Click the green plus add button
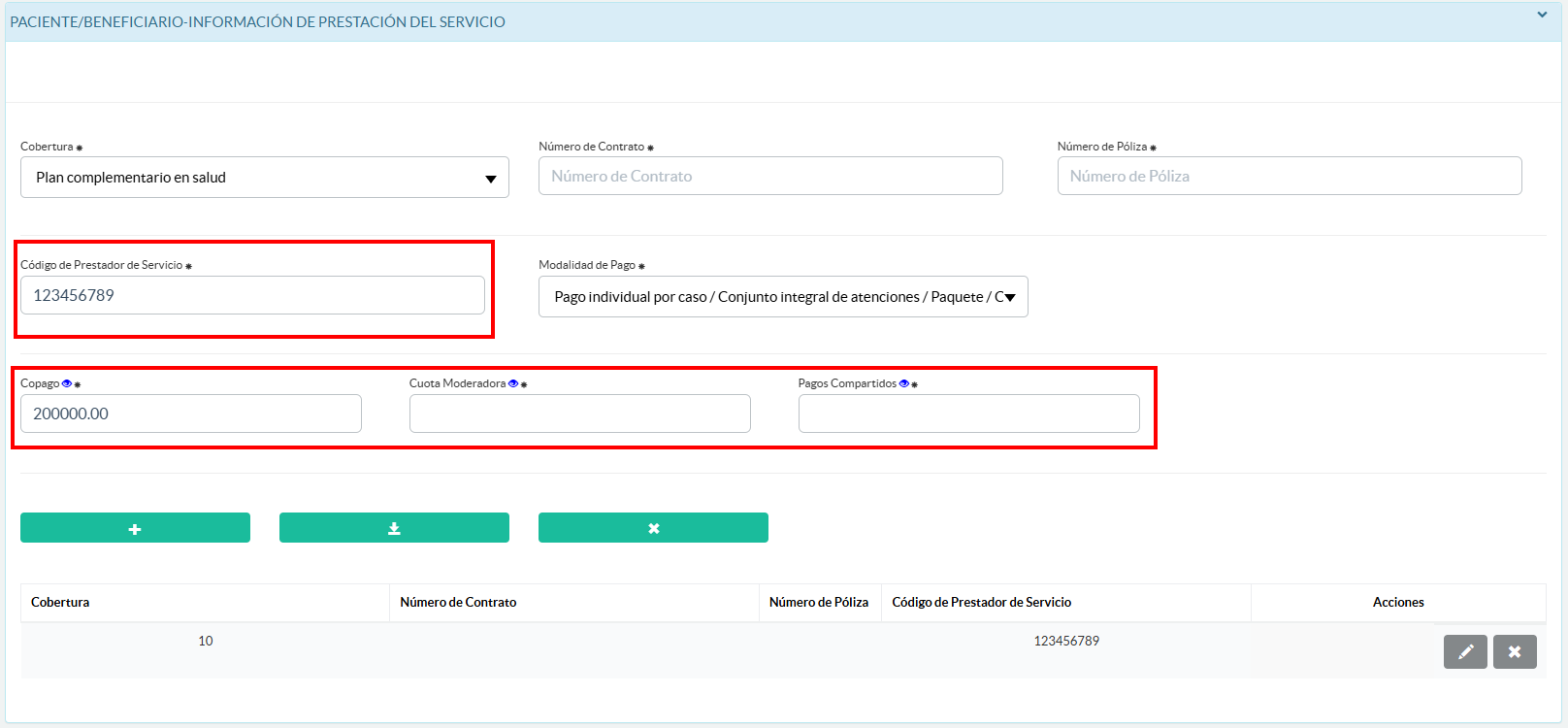The width and height of the screenshot is (1568, 728). tap(135, 528)
